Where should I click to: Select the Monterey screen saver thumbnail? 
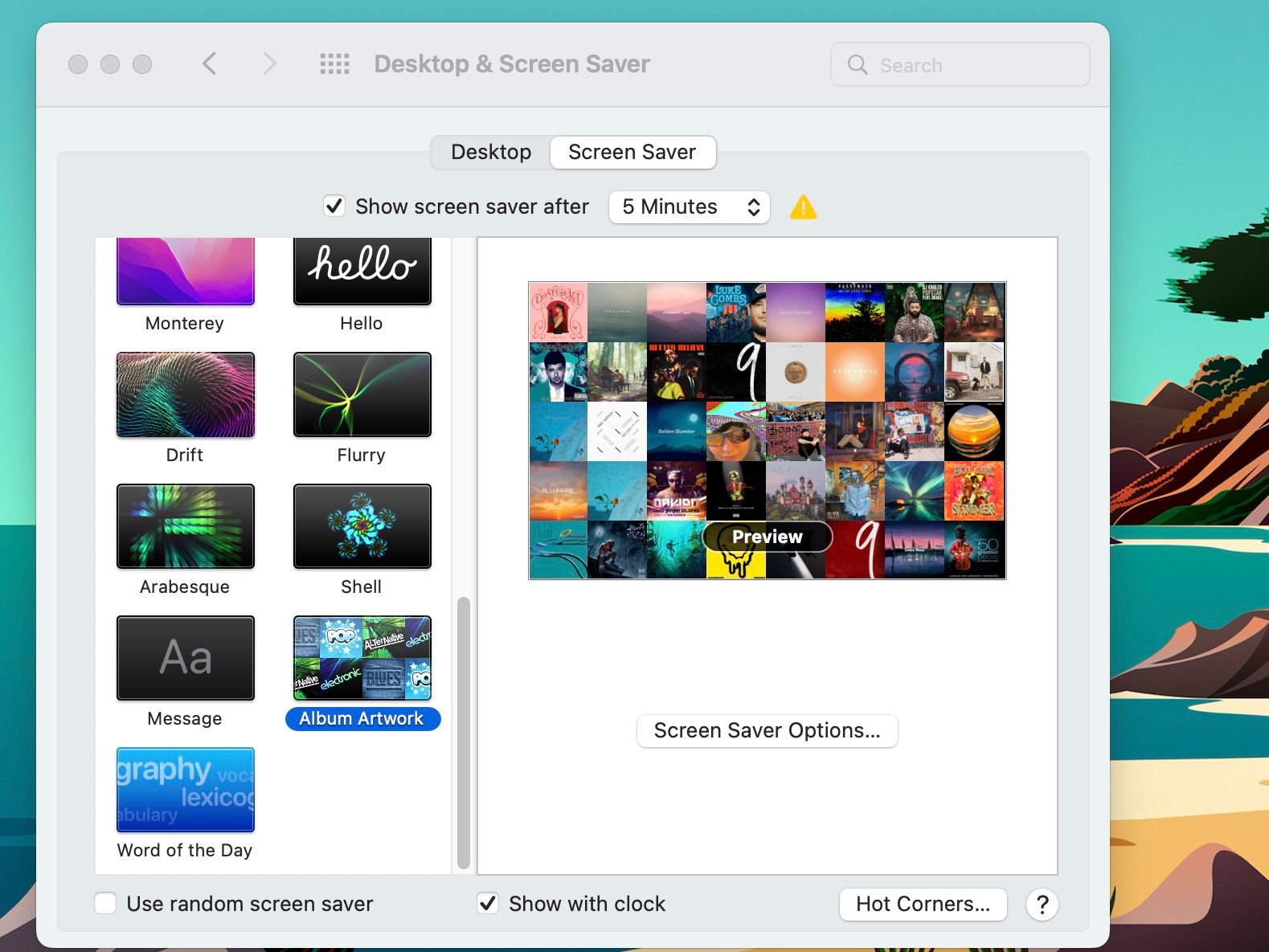click(x=185, y=272)
